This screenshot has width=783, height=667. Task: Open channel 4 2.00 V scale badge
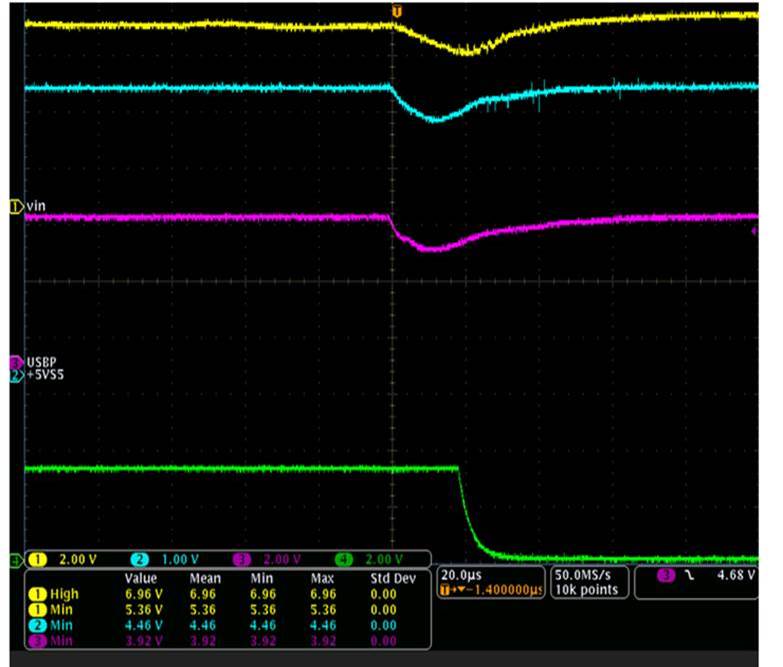370,560
